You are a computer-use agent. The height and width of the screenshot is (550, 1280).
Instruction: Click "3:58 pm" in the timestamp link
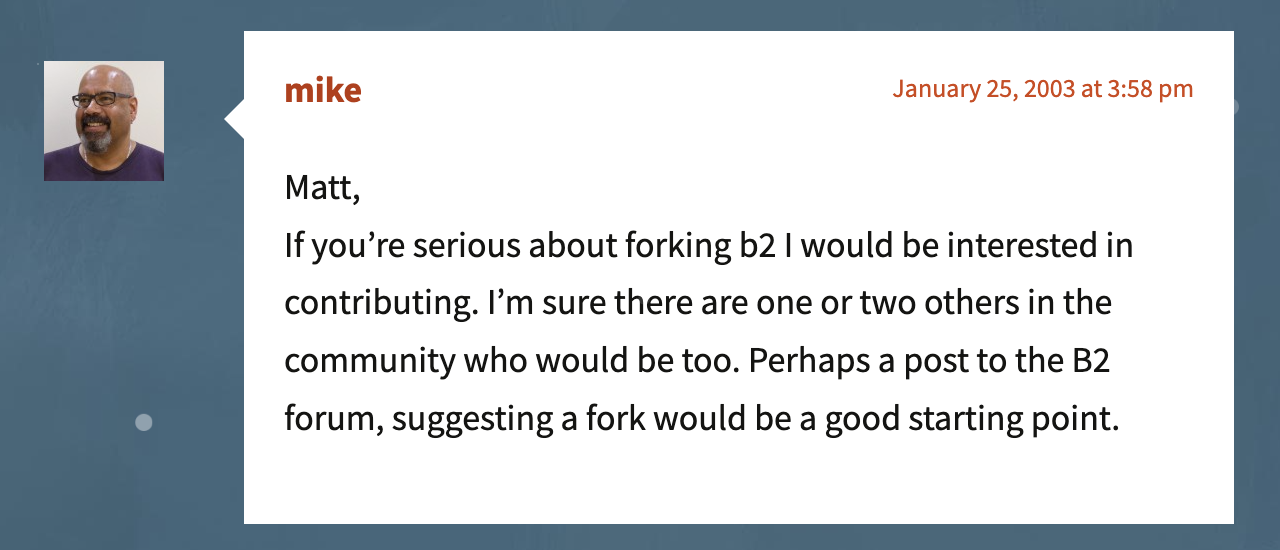pos(1150,89)
